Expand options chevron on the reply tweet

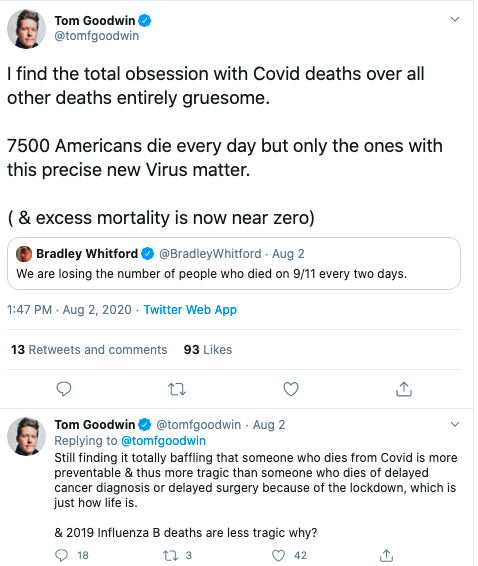(x=455, y=424)
